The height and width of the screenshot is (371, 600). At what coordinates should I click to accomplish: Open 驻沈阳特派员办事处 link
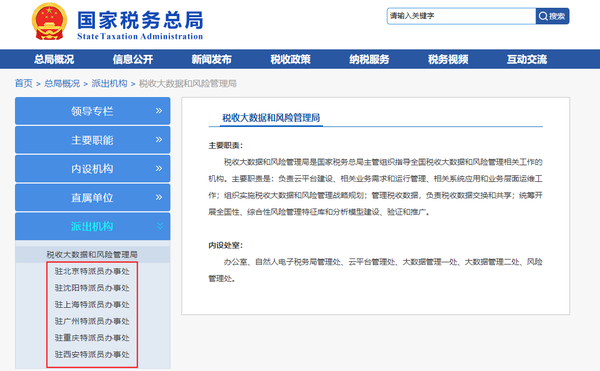(92, 288)
